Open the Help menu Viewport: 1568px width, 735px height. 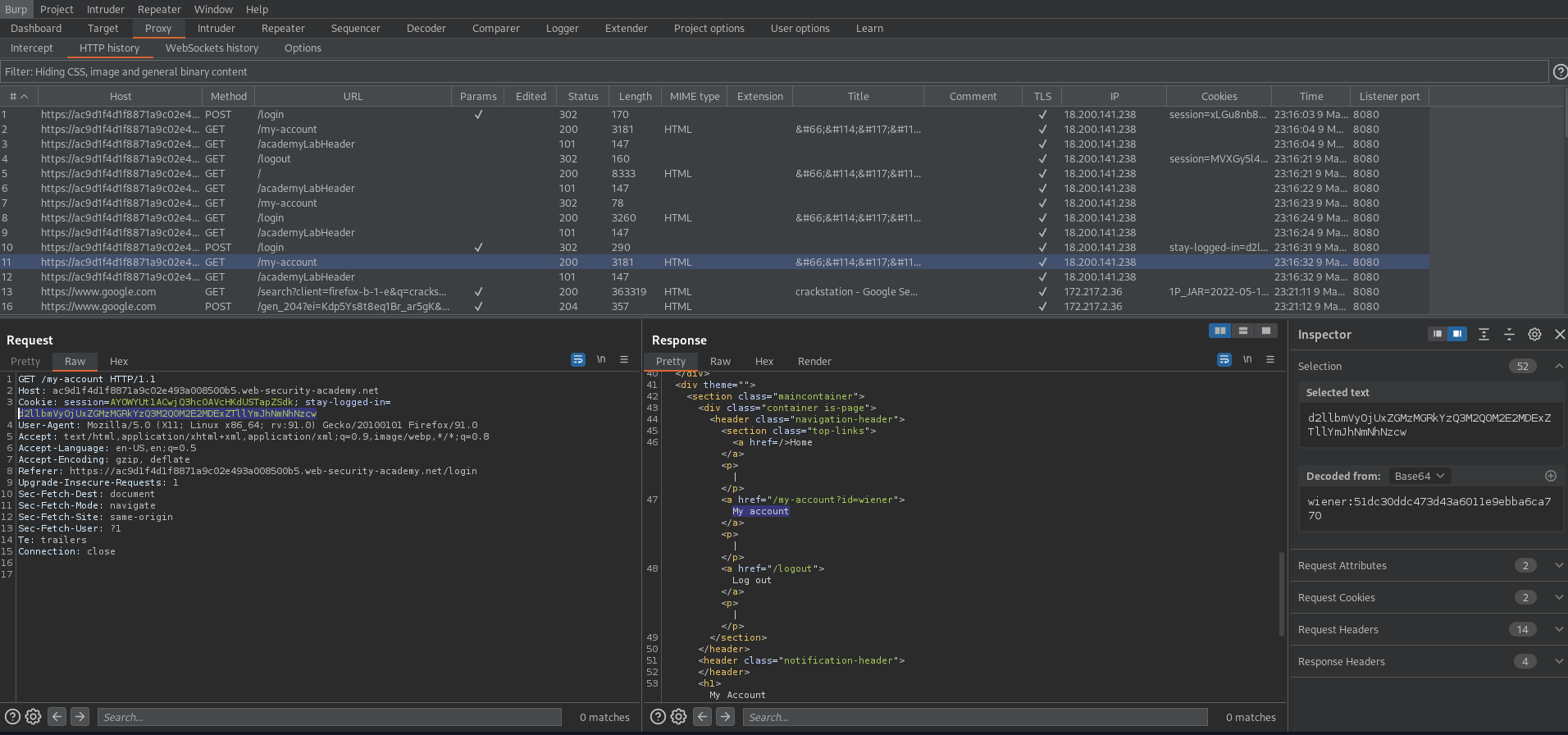pos(257,9)
